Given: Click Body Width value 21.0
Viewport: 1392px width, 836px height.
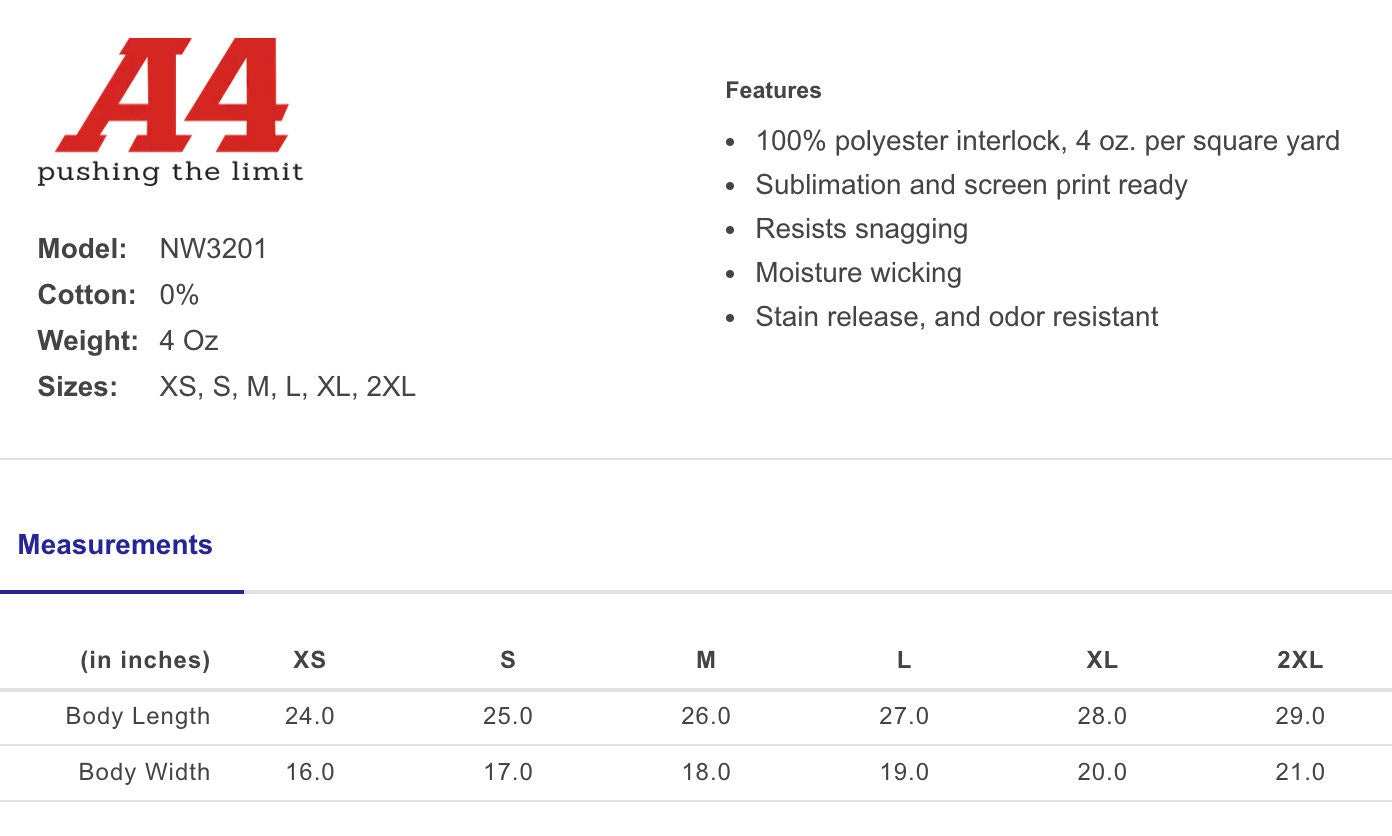Looking at the screenshot, I should coord(1300,772).
